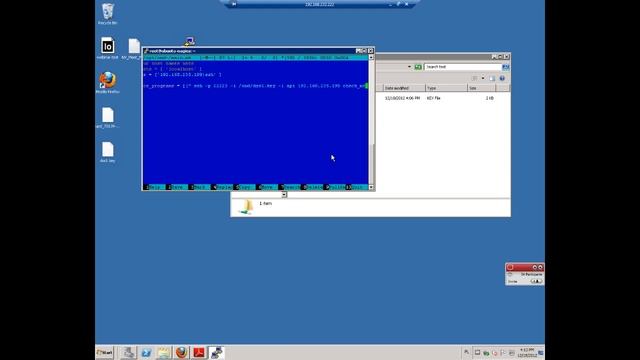
Task: Click the small dropdown arrow below the terminal
Action: [x=284, y=195]
